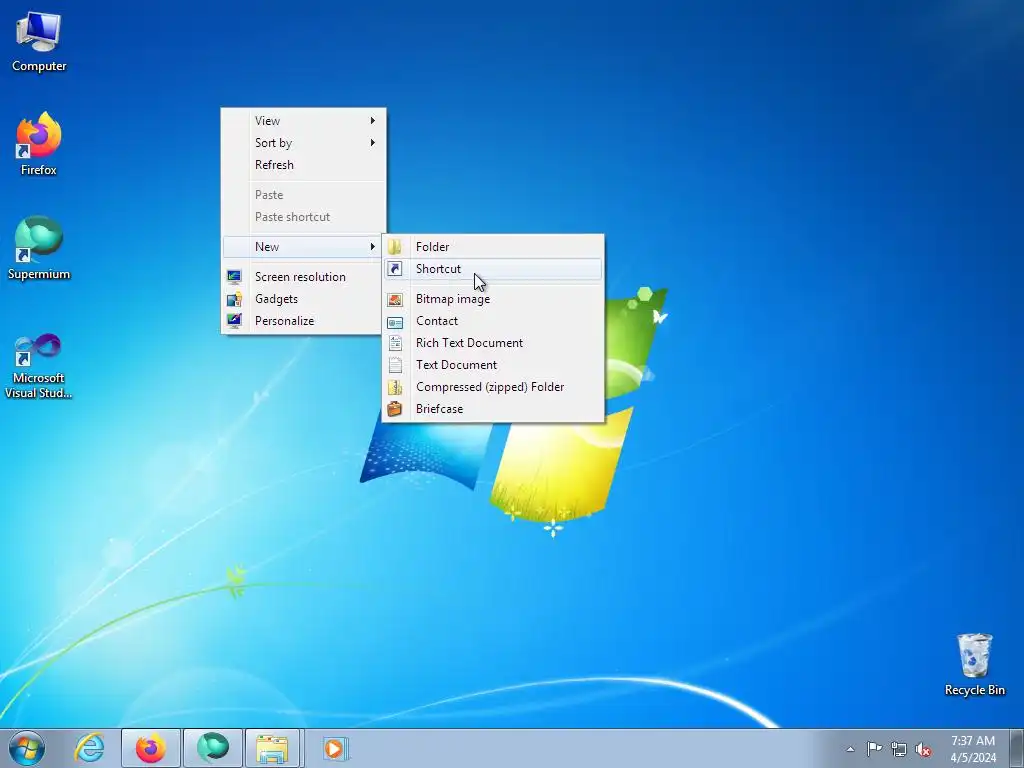Viewport: 1024px width, 768px height.
Task: Create a new Text Document
Action: pyautogui.click(x=493, y=365)
